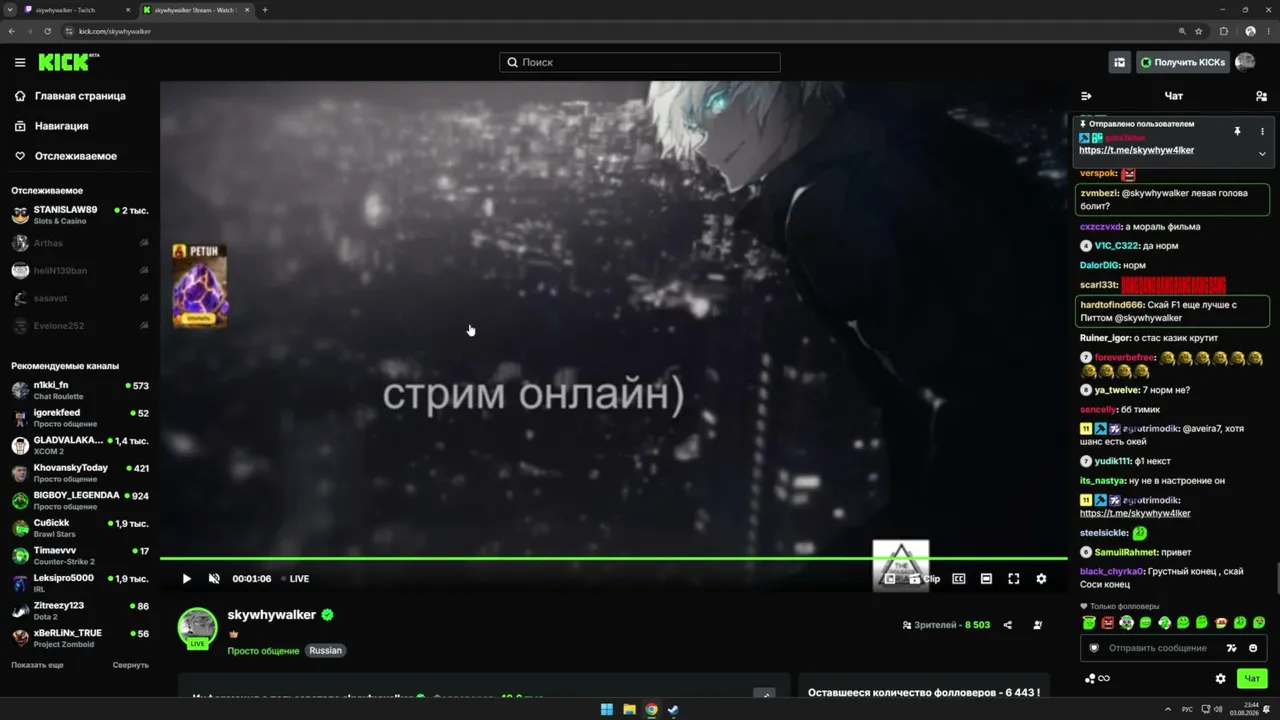This screenshot has width=1280, height=720.
Task: Open the skywhywalker channel avatar
Action: [x=197, y=627]
